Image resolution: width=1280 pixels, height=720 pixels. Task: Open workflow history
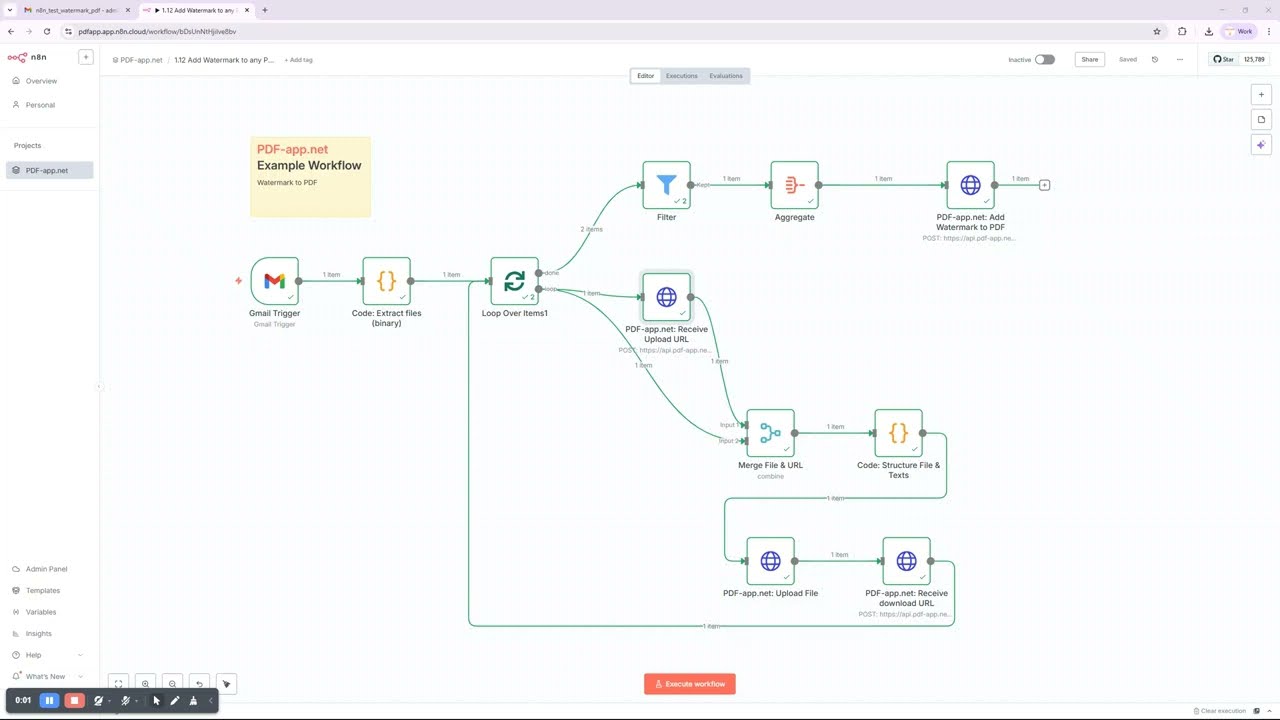pyautogui.click(x=1155, y=59)
